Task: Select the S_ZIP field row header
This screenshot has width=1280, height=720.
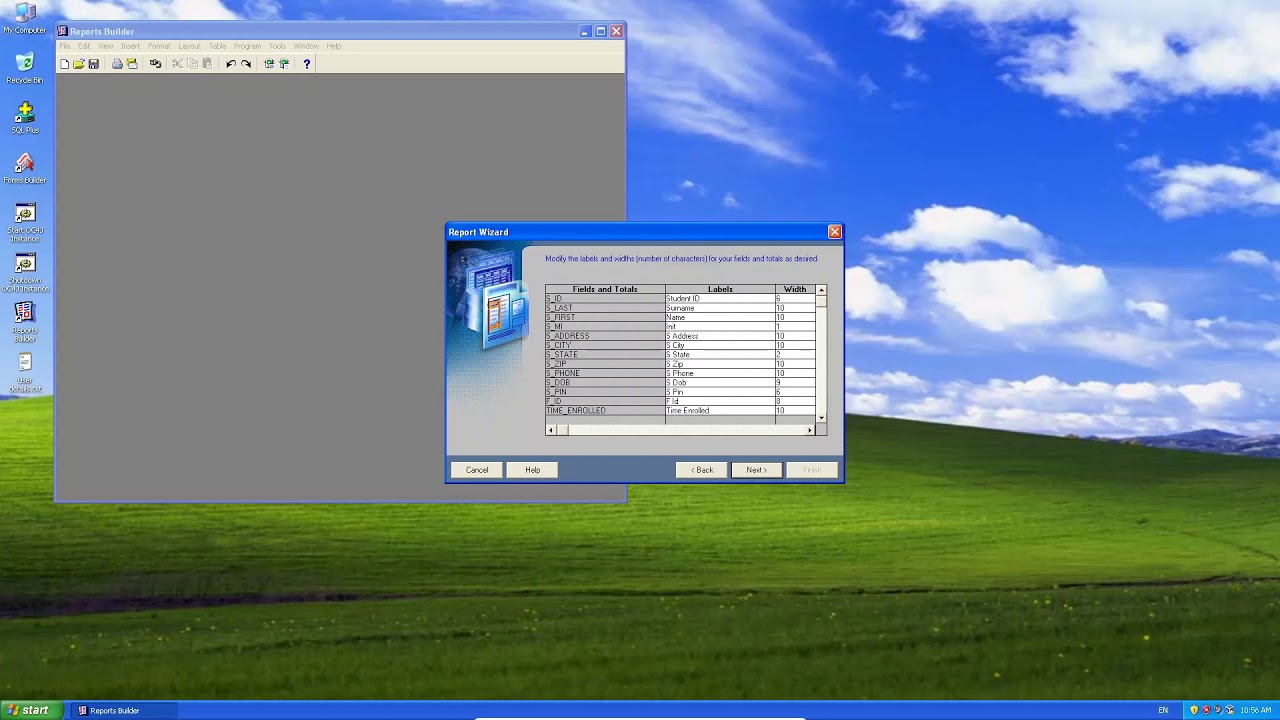Action: pyautogui.click(x=605, y=364)
